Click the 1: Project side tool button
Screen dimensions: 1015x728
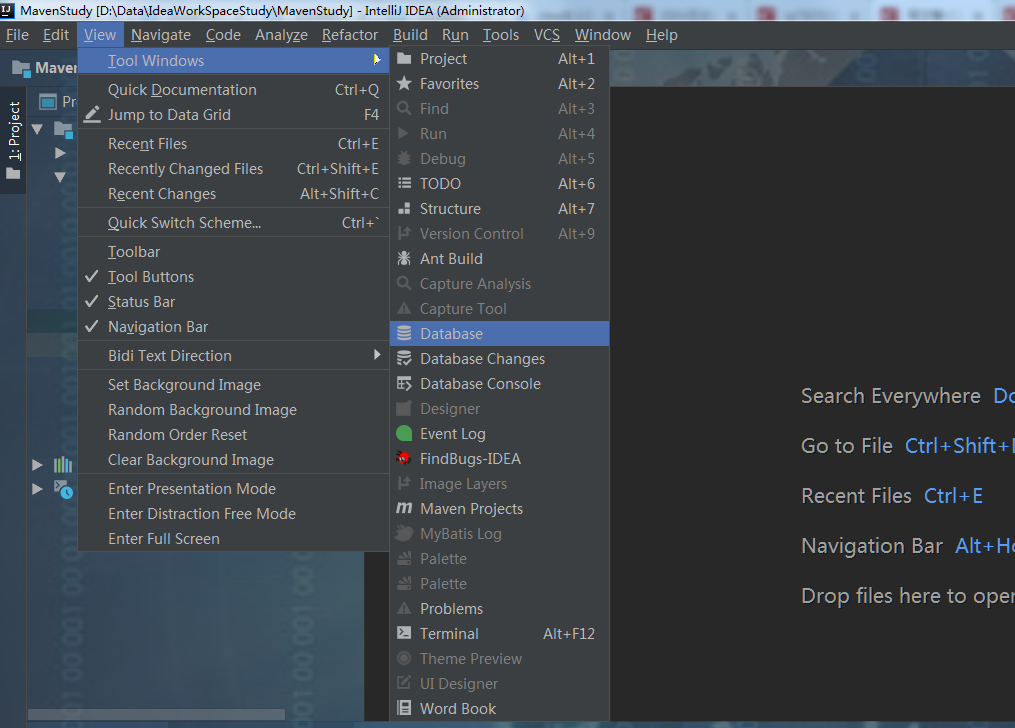pos(13,139)
